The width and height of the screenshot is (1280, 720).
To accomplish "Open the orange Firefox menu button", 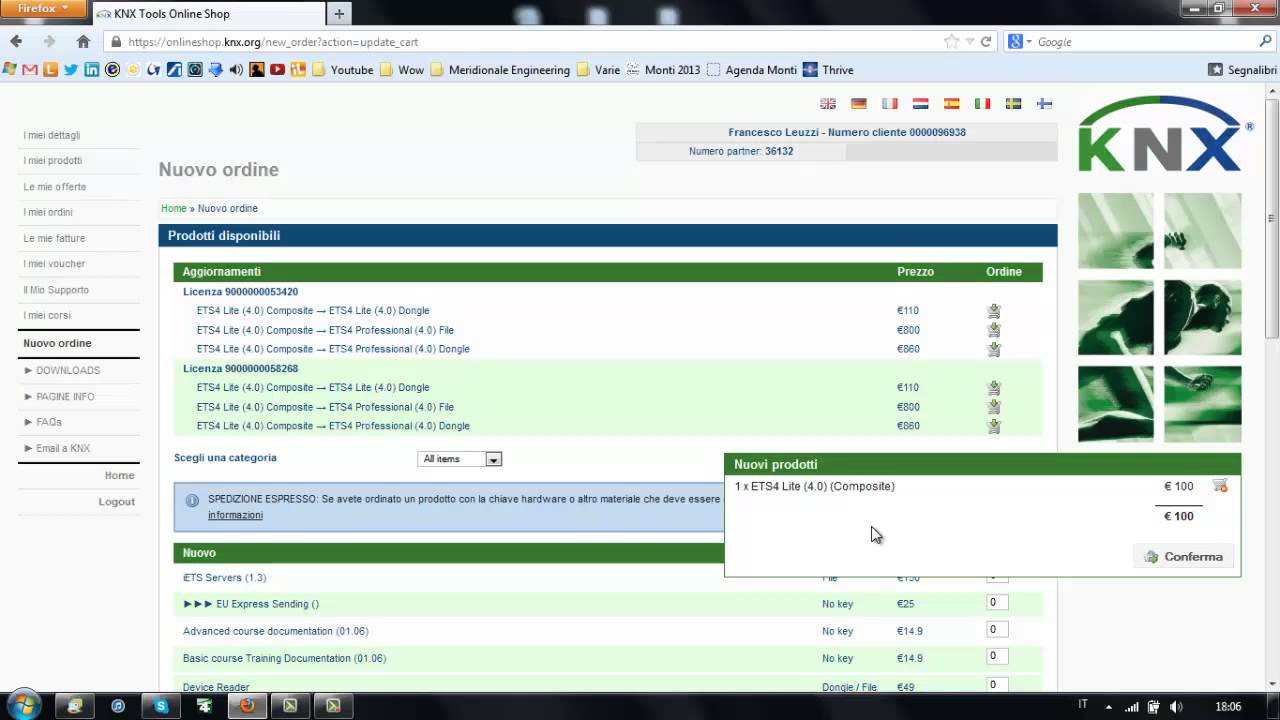I will [44, 9].
